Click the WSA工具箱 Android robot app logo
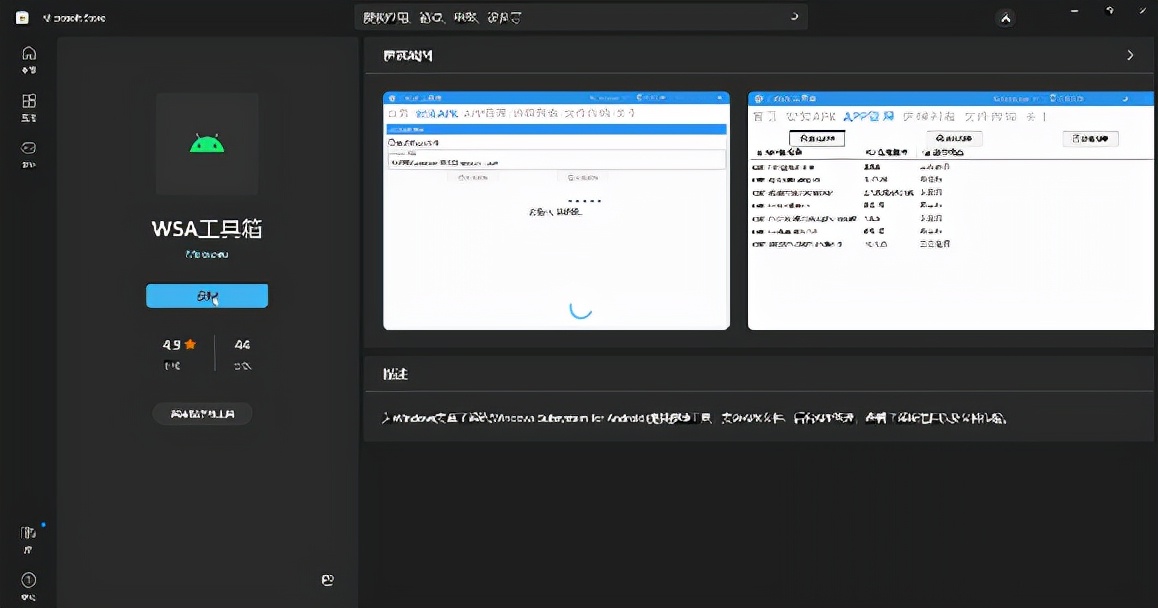Image resolution: width=1158 pixels, height=608 pixels. click(207, 143)
